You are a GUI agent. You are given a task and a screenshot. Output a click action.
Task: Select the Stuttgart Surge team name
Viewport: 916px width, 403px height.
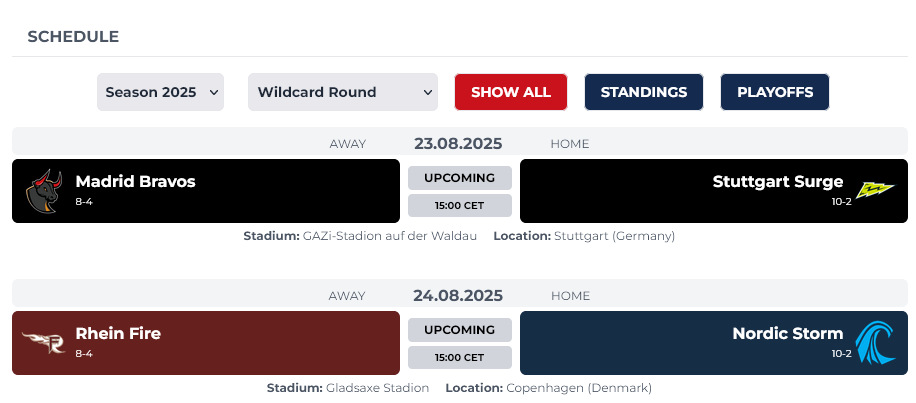(x=777, y=181)
